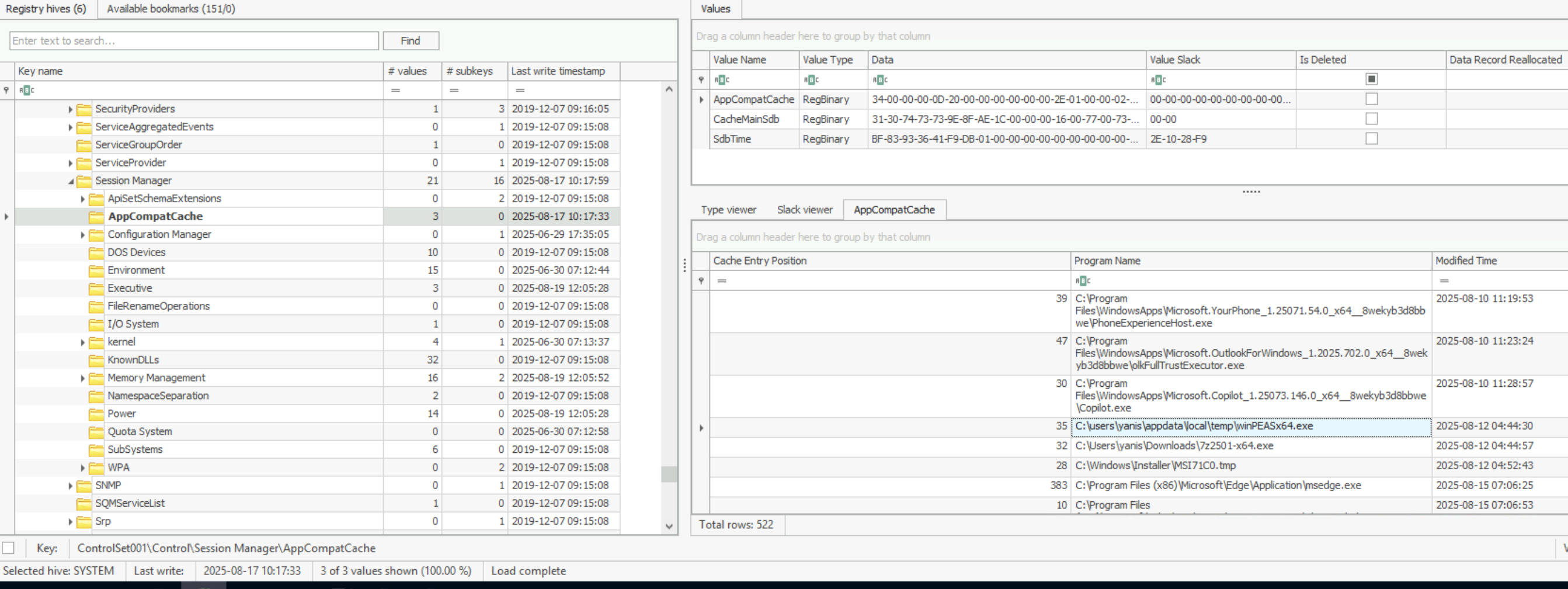The width and height of the screenshot is (1568, 589).
Task: Toggle Is Deleted checkbox for CacheMainSdb value
Action: 1371,119
